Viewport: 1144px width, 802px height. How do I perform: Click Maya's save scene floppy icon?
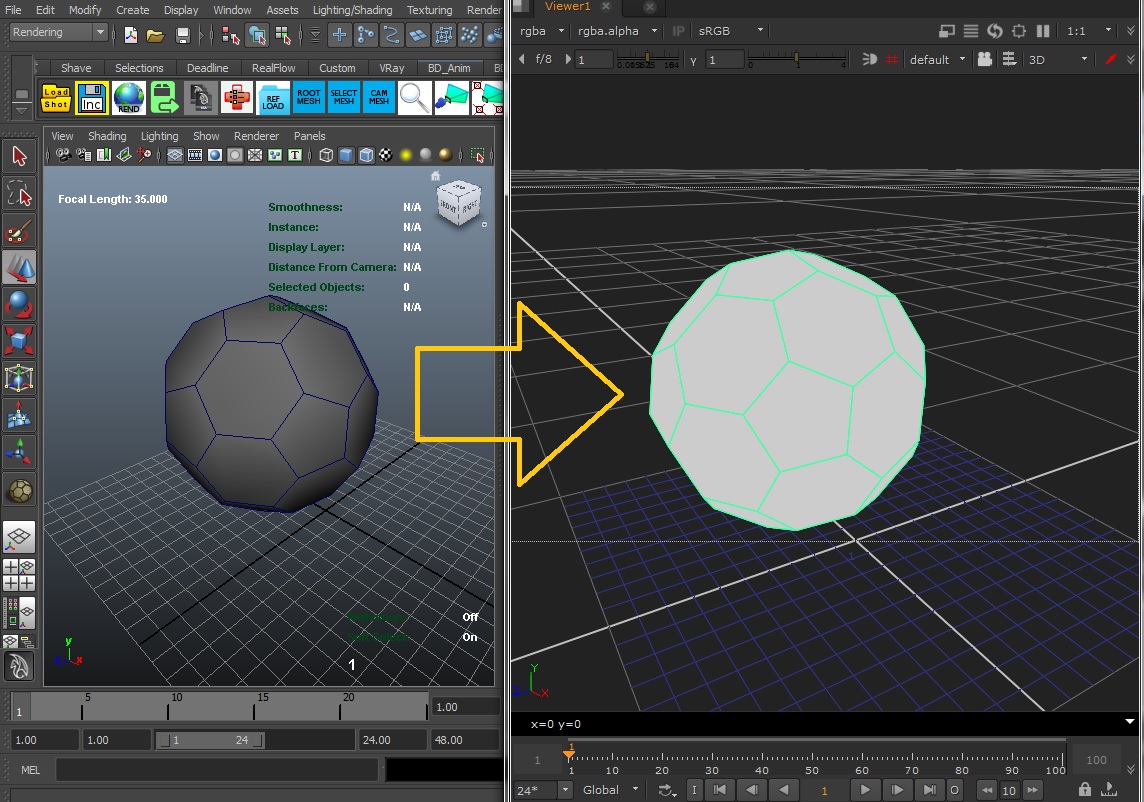[x=182, y=34]
